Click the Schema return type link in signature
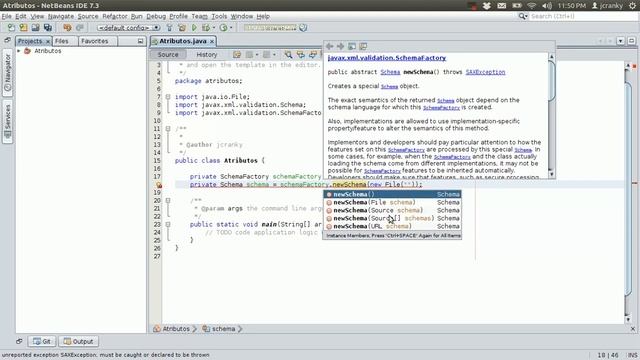The width and height of the screenshot is (640, 360). tap(390, 72)
